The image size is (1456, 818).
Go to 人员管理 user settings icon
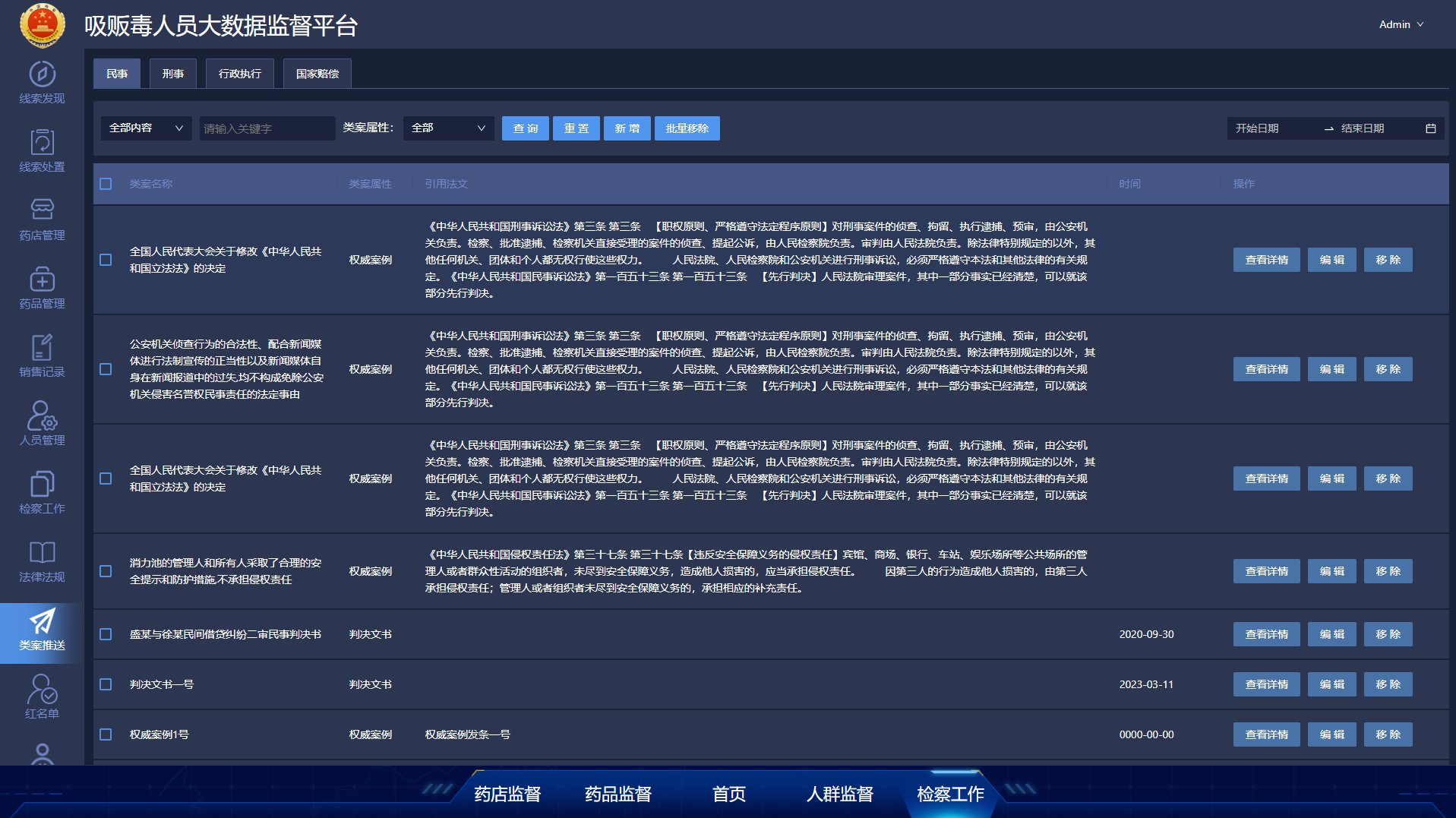(42, 416)
